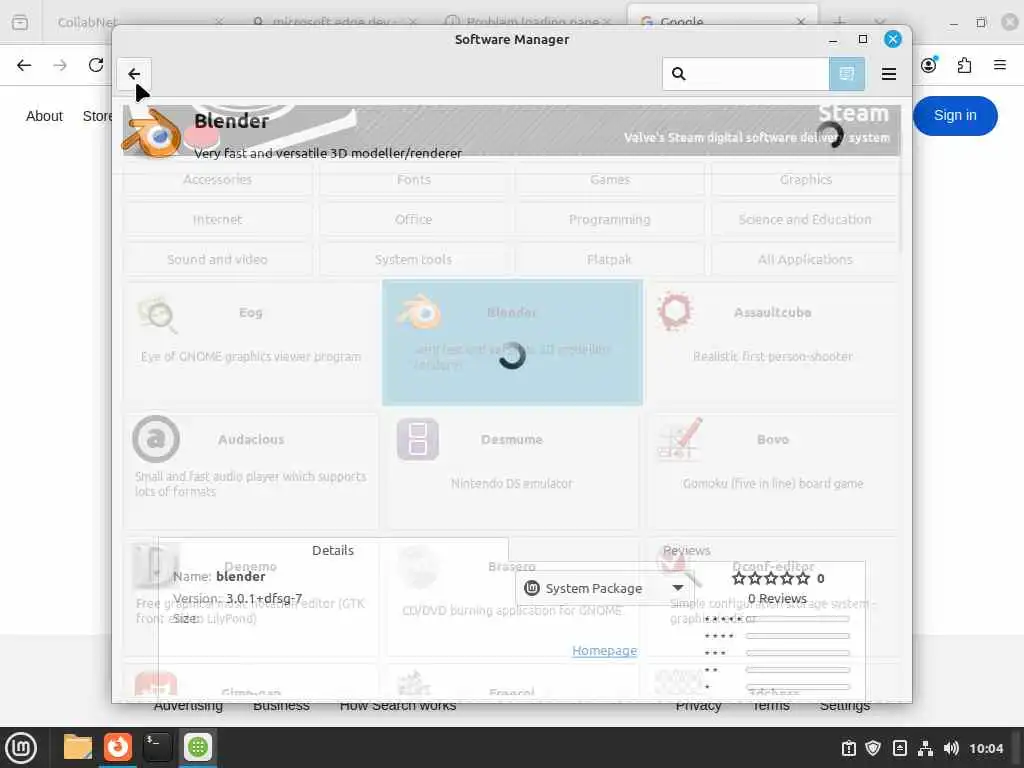The height and width of the screenshot is (768, 1024).
Task: Click the Desmume DS icon
Action: pyautogui.click(x=417, y=440)
